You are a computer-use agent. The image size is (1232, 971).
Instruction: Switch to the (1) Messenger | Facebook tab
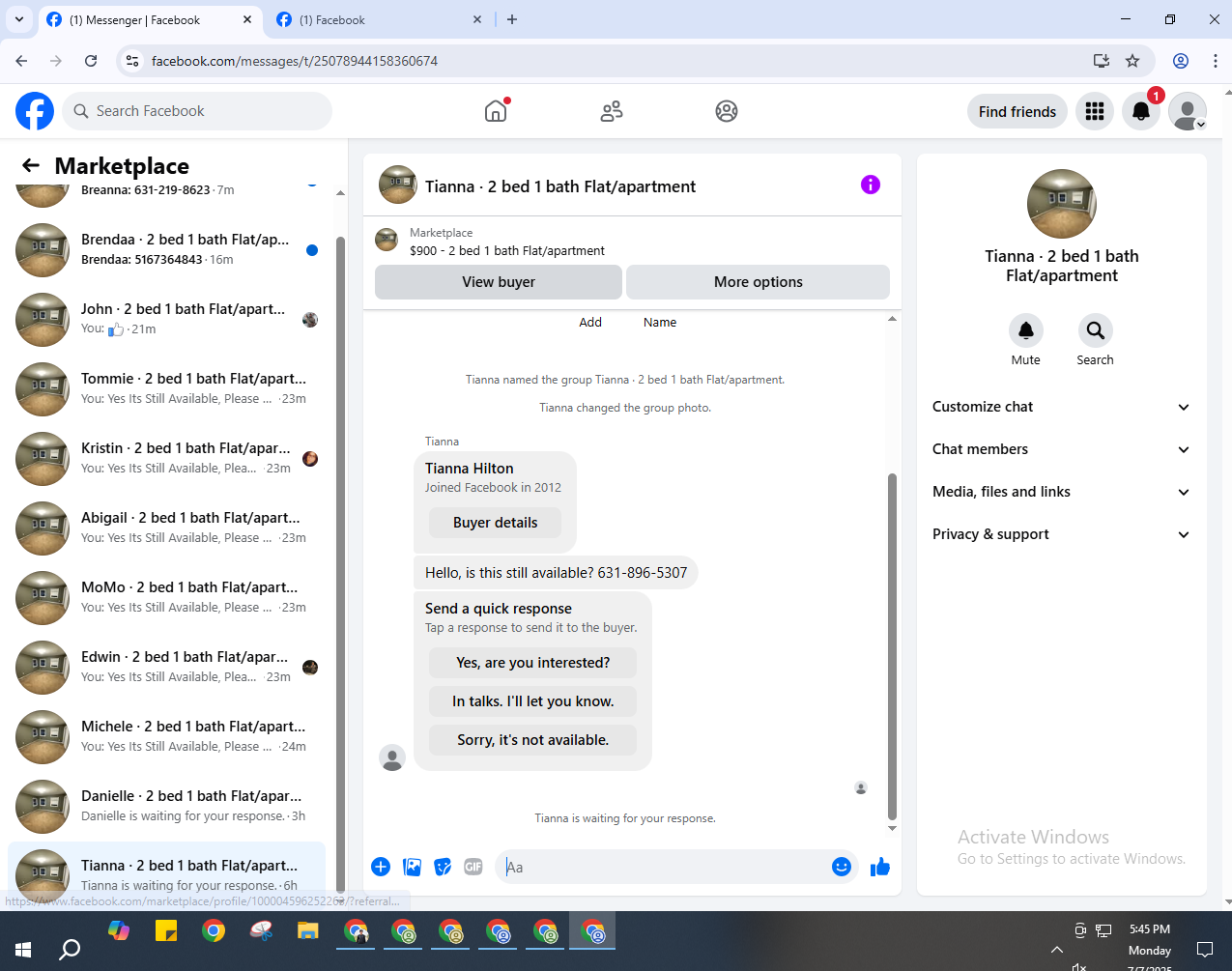pos(151,19)
